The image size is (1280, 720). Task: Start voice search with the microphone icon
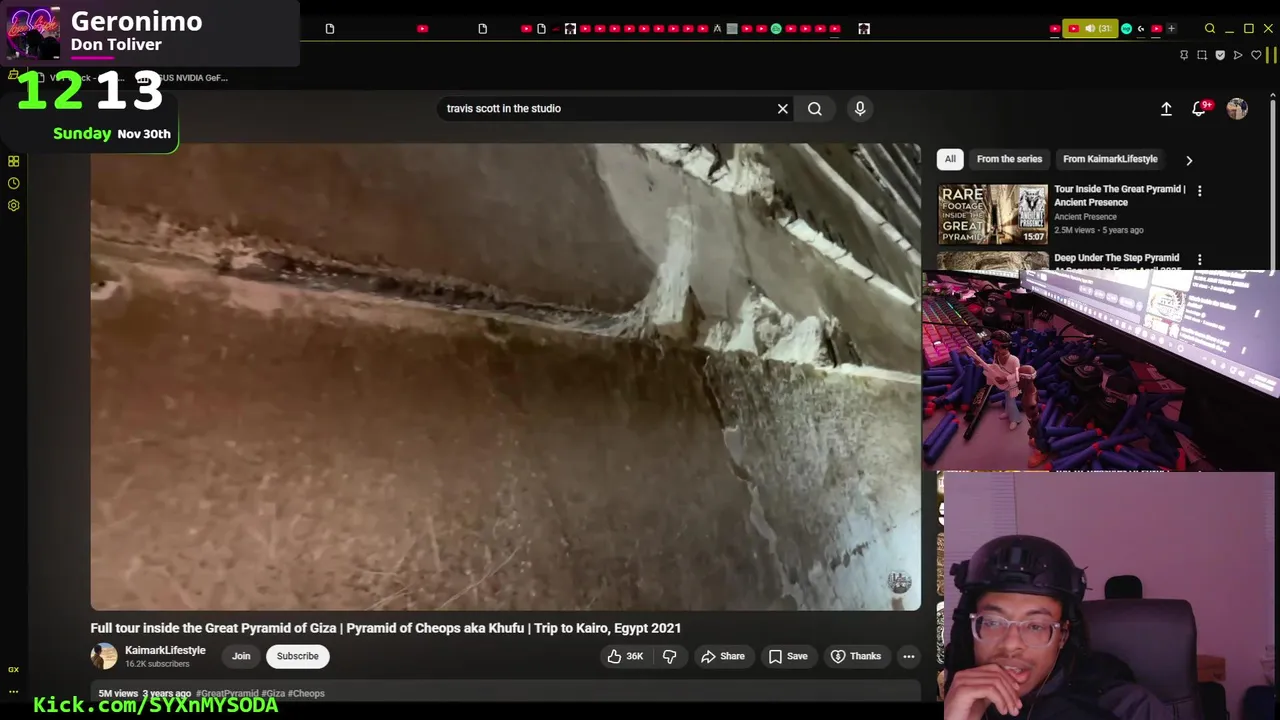point(860,109)
